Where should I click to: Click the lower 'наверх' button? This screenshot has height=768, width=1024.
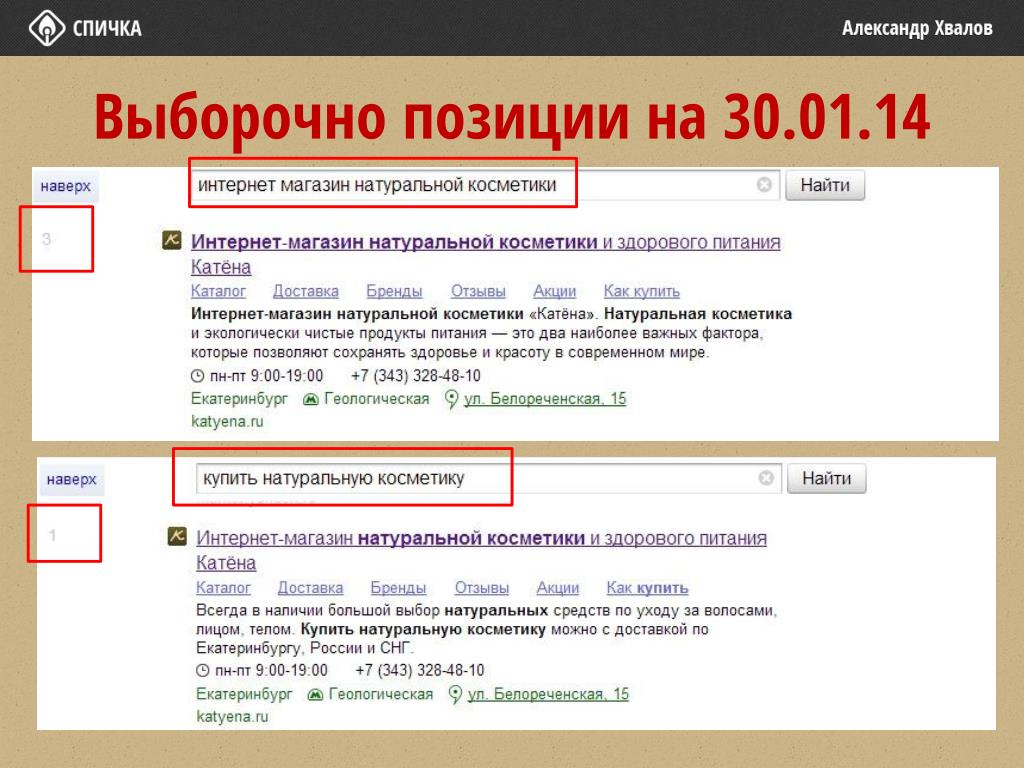click(x=71, y=479)
